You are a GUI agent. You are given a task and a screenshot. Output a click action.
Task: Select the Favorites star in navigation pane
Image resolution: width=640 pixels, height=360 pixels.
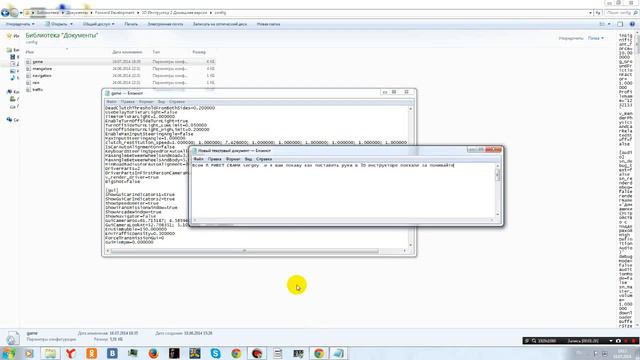point(9,36)
